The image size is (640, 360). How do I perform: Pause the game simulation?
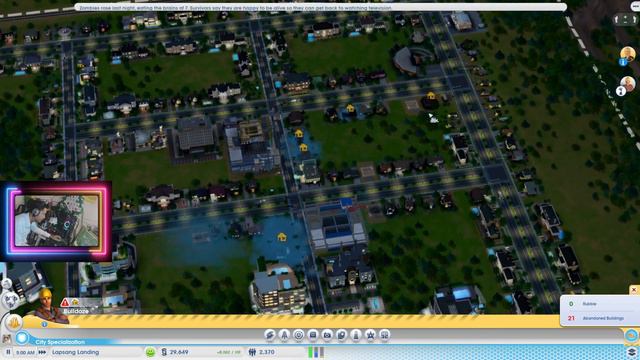coord(8,352)
